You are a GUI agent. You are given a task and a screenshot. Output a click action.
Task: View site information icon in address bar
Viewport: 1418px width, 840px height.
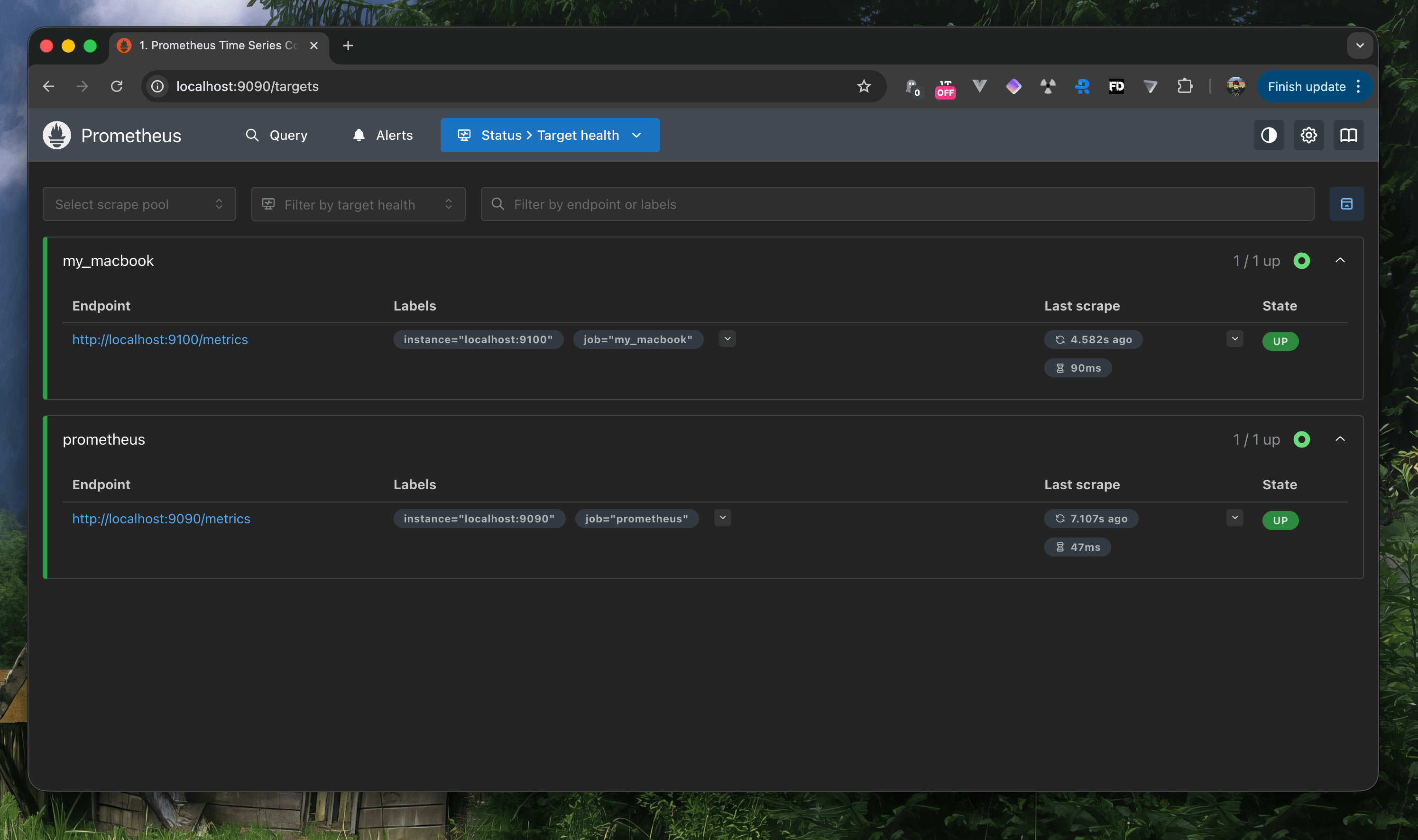click(x=157, y=87)
